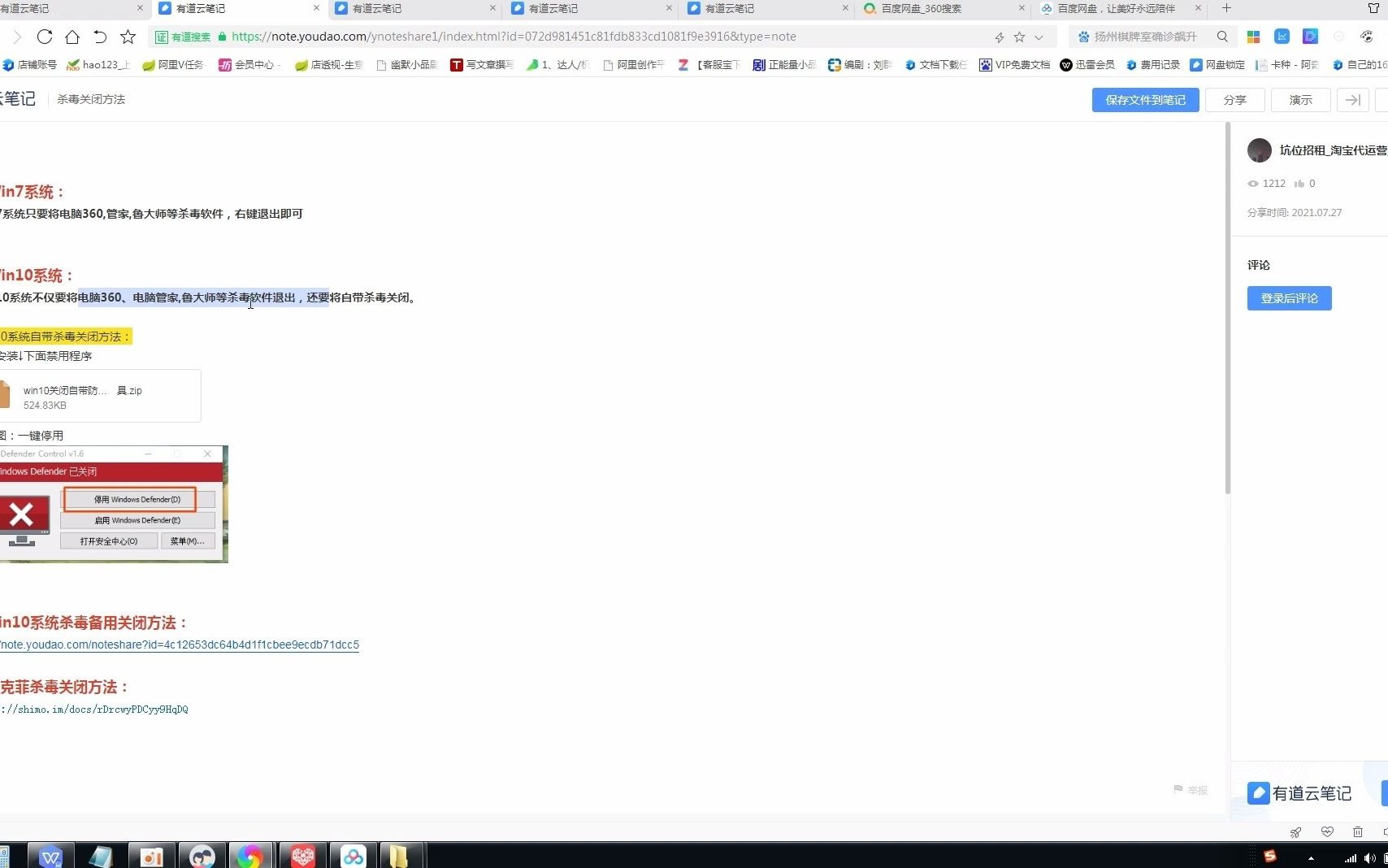Open the blue chart extension icon
The width and height of the screenshot is (1388, 868).
click(x=1282, y=37)
